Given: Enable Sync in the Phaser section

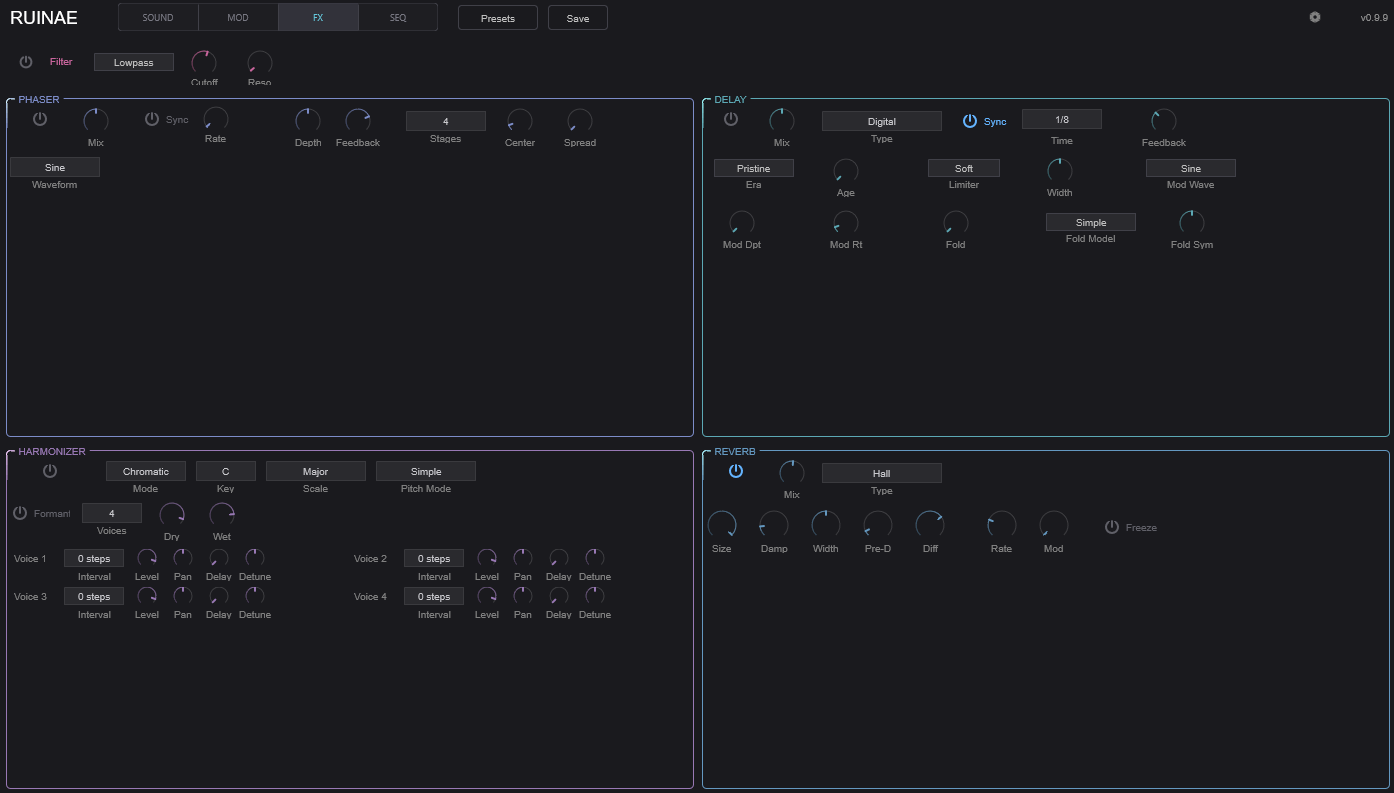Looking at the screenshot, I should click(149, 118).
